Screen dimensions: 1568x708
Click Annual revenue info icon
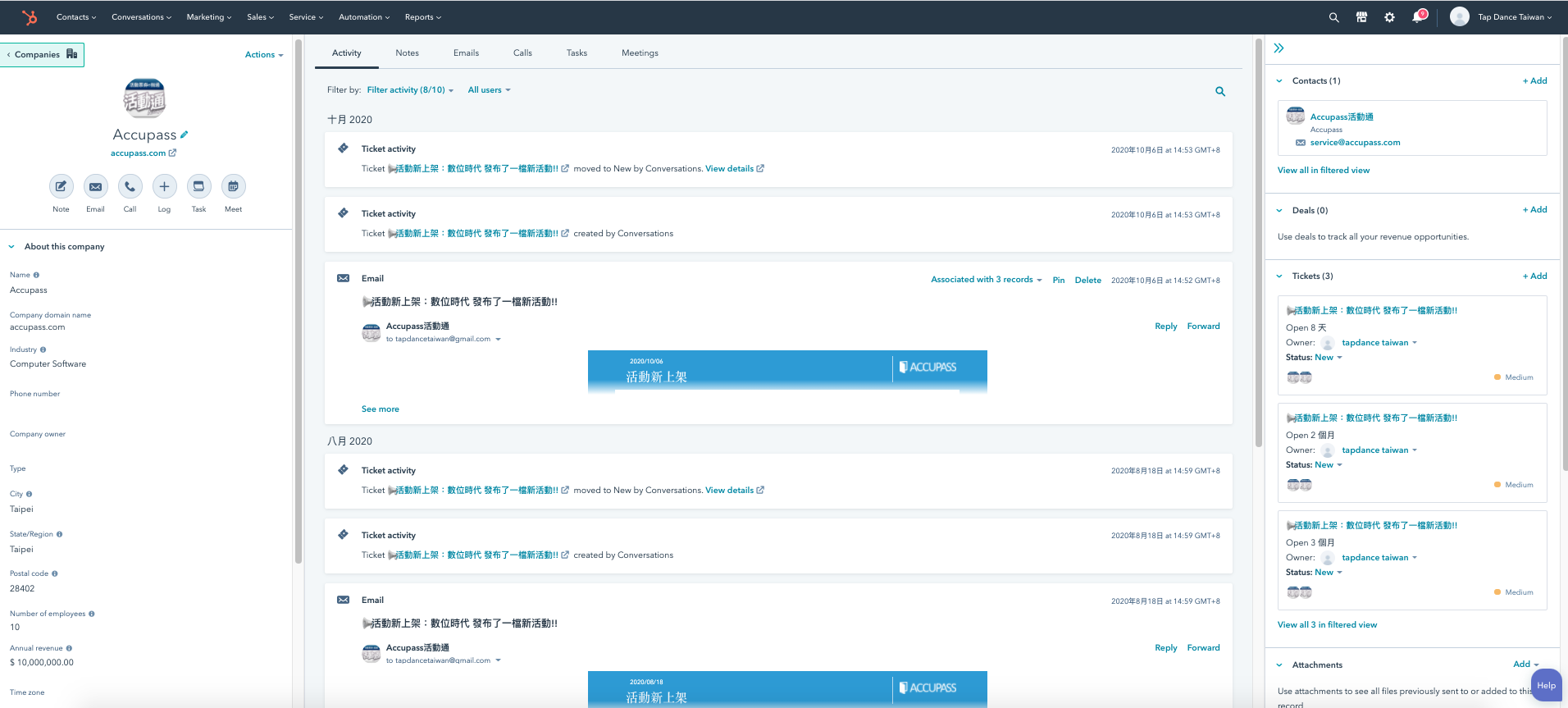[69, 648]
